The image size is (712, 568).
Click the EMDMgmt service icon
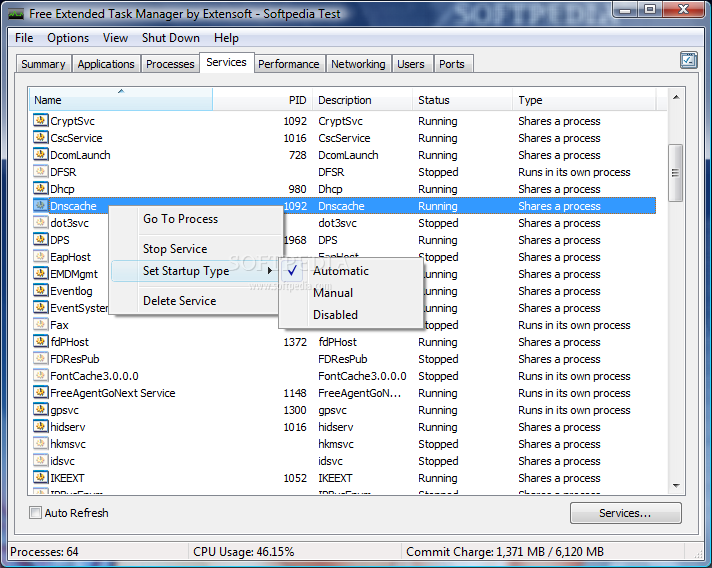coord(40,274)
